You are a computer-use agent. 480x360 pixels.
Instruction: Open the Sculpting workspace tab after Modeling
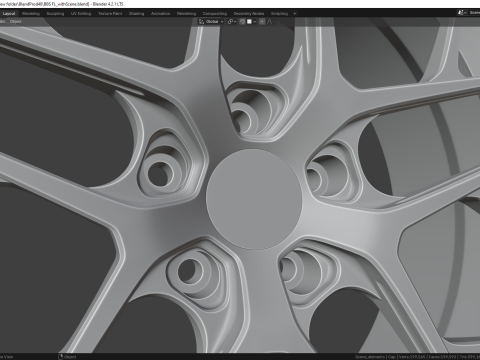click(55, 14)
